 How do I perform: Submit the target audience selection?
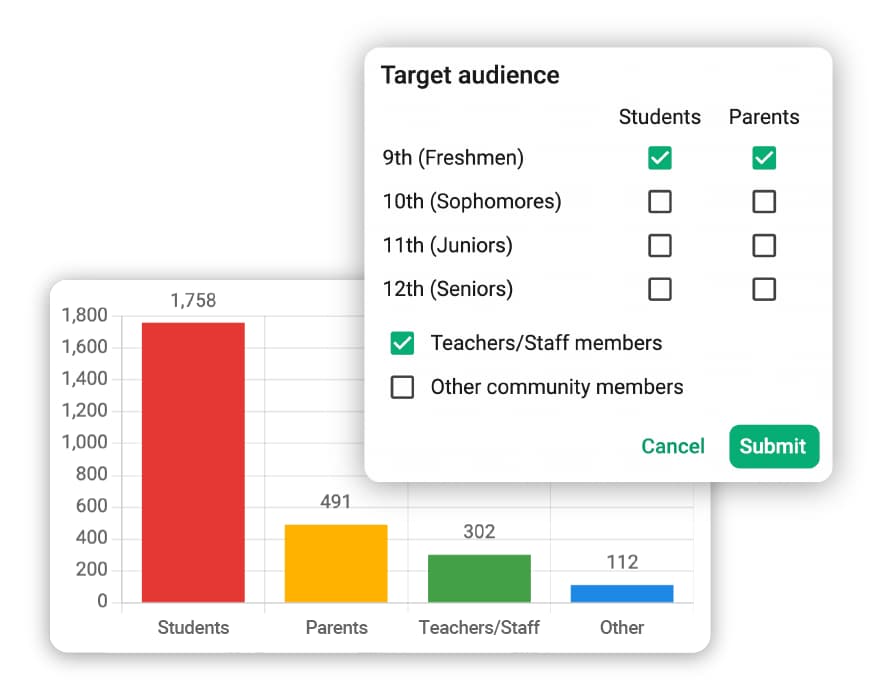click(x=774, y=446)
